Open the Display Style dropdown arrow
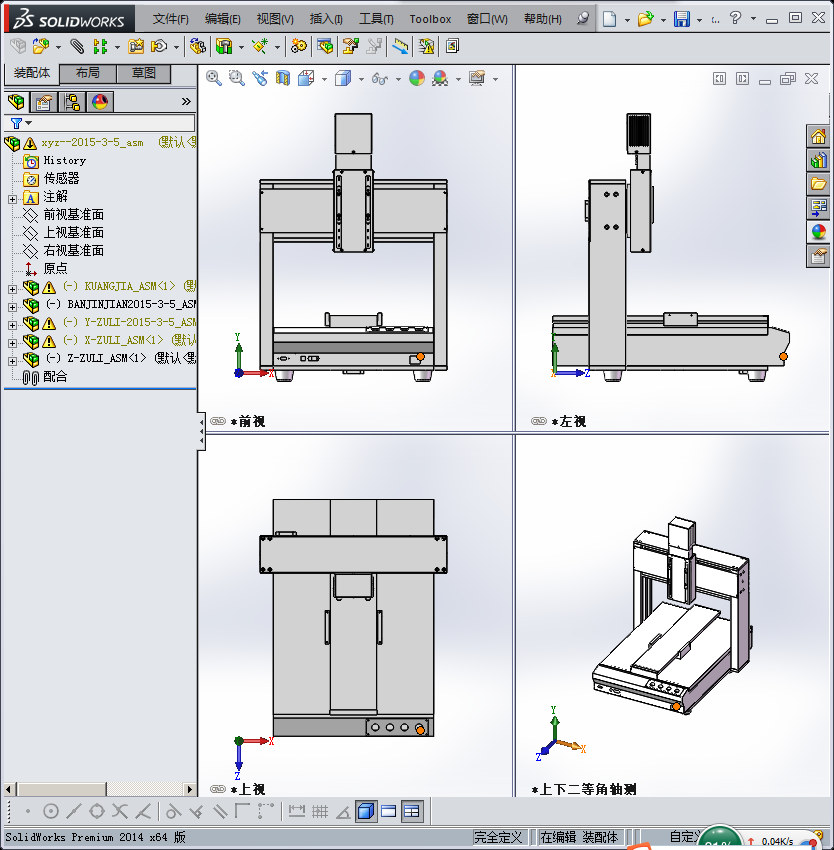 pos(361,80)
